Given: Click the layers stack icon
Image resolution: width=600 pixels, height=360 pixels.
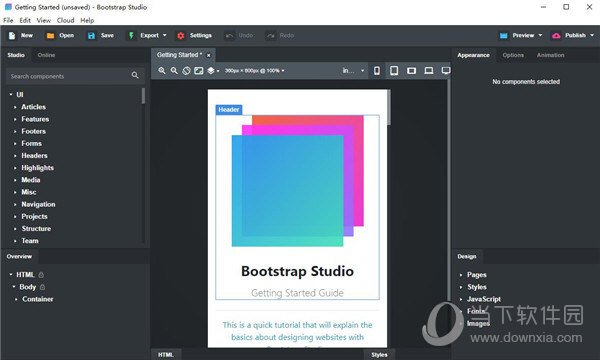Looking at the screenshot, I should 211,70.
